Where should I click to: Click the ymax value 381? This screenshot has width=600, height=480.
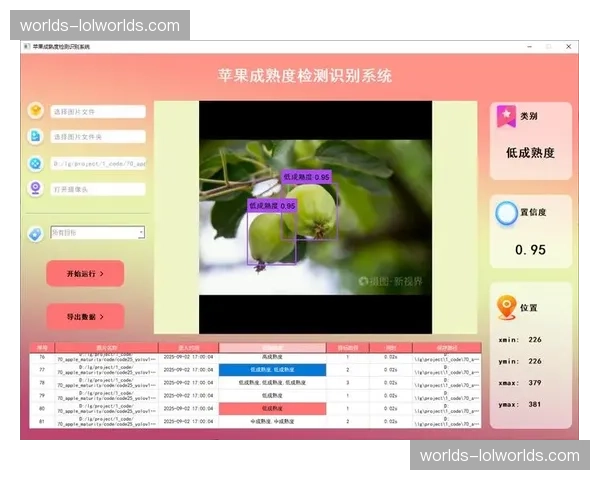535,404
